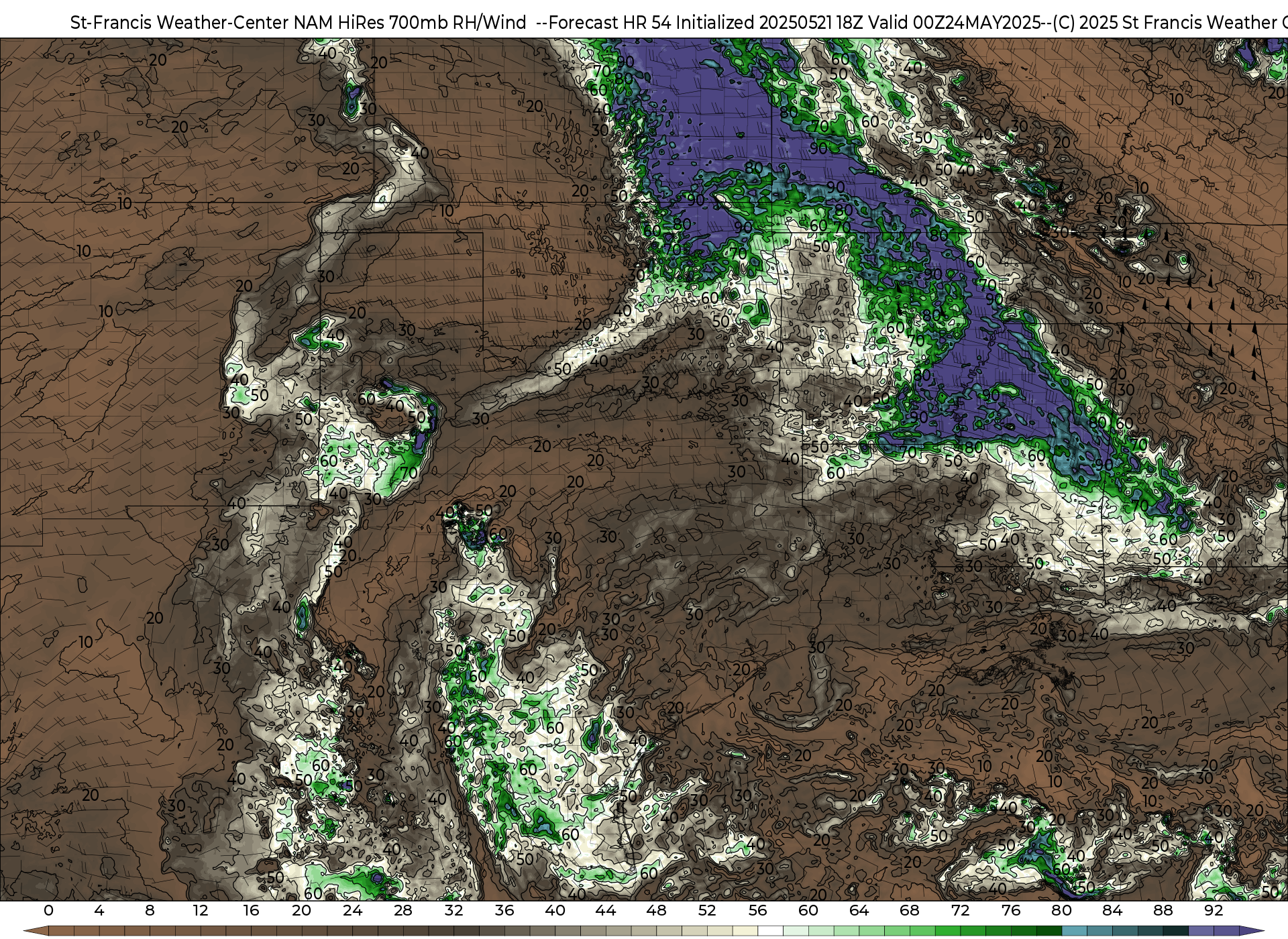Click the "(C) 2025 St Francis Weather" copyright text
1288x939 pixels.
click(x=1165, y=22)
